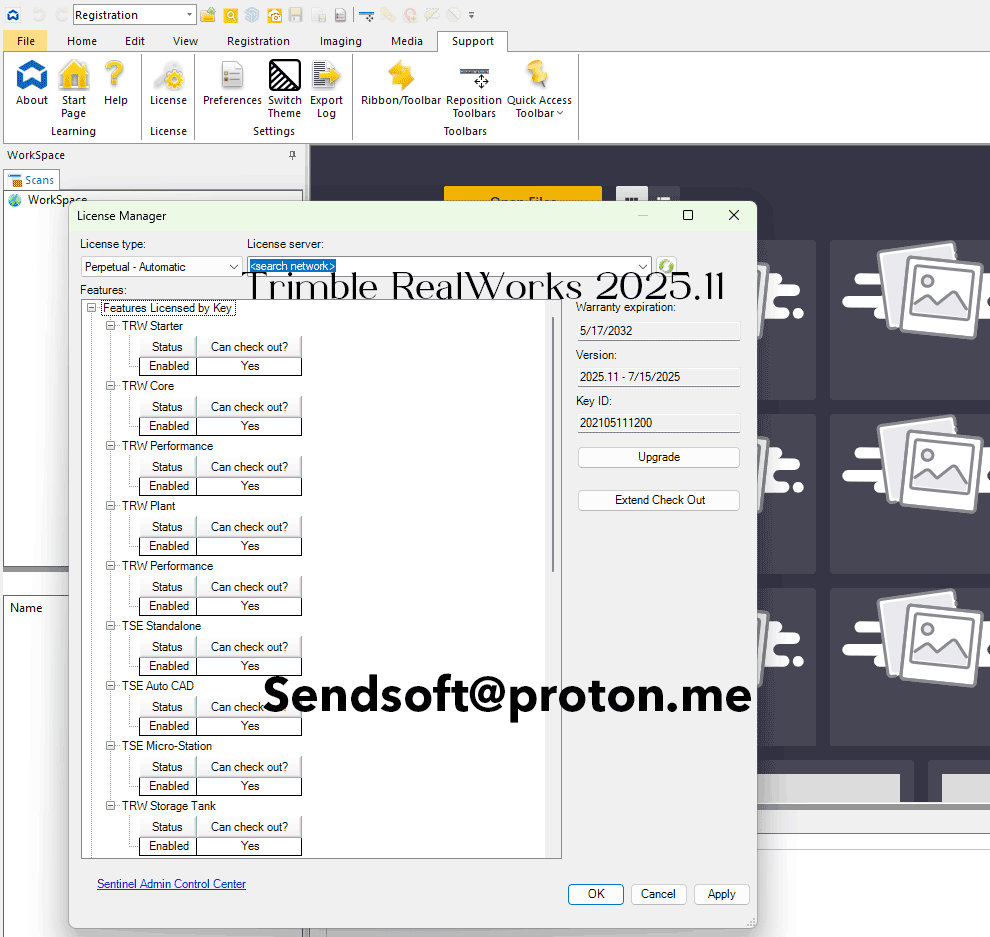Select the Scans tab in WorkSpace
Screen dimensions: 990x937
coord(32,180)
